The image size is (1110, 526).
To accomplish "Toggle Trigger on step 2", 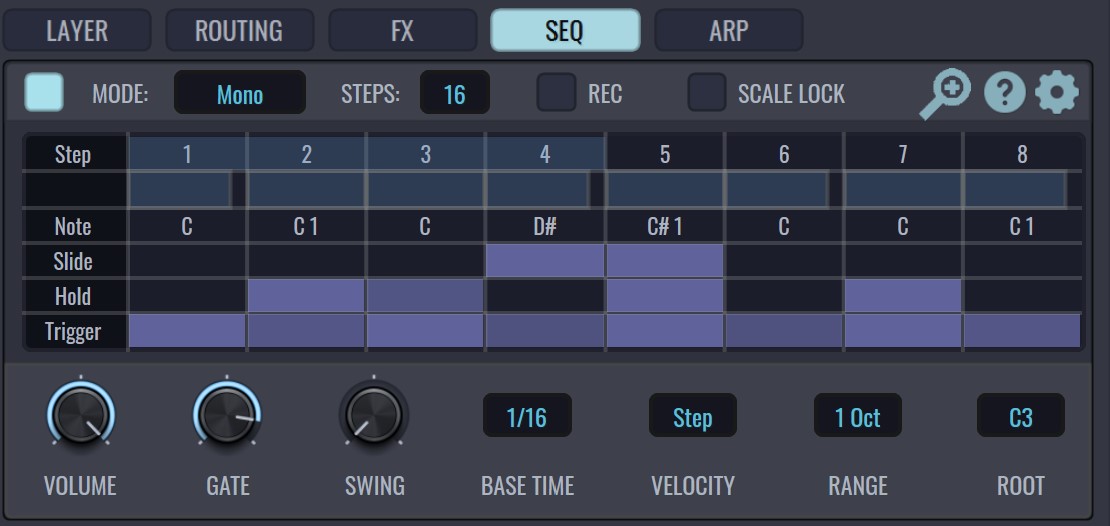I will (x=306, y=331).
